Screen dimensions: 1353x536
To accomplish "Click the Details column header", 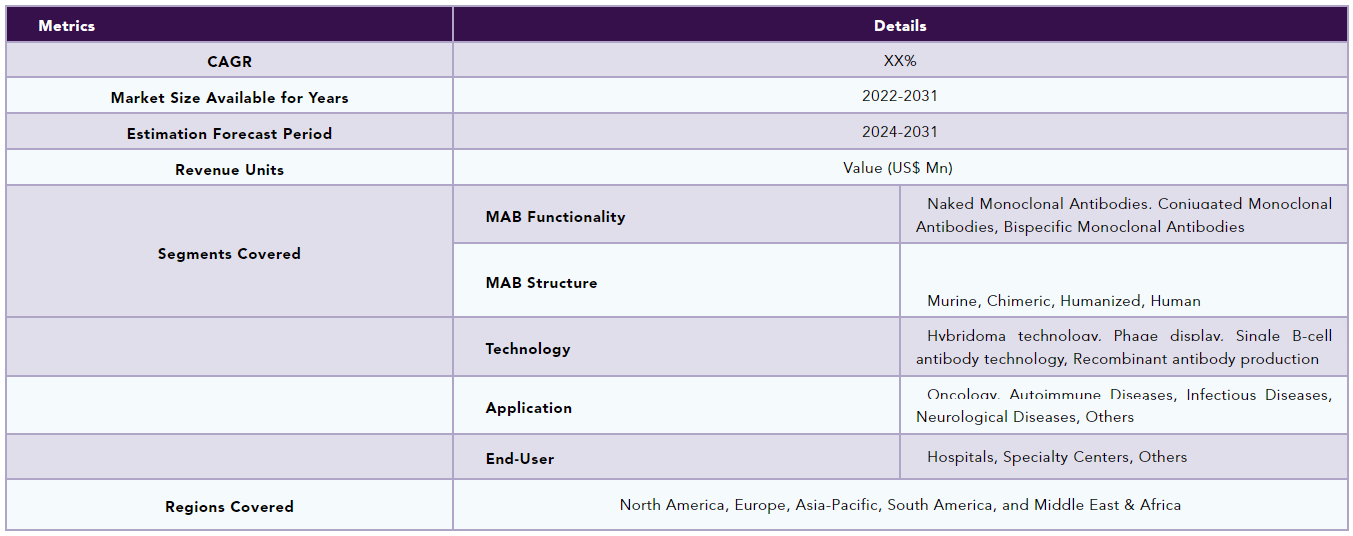I will pos(900,26).
